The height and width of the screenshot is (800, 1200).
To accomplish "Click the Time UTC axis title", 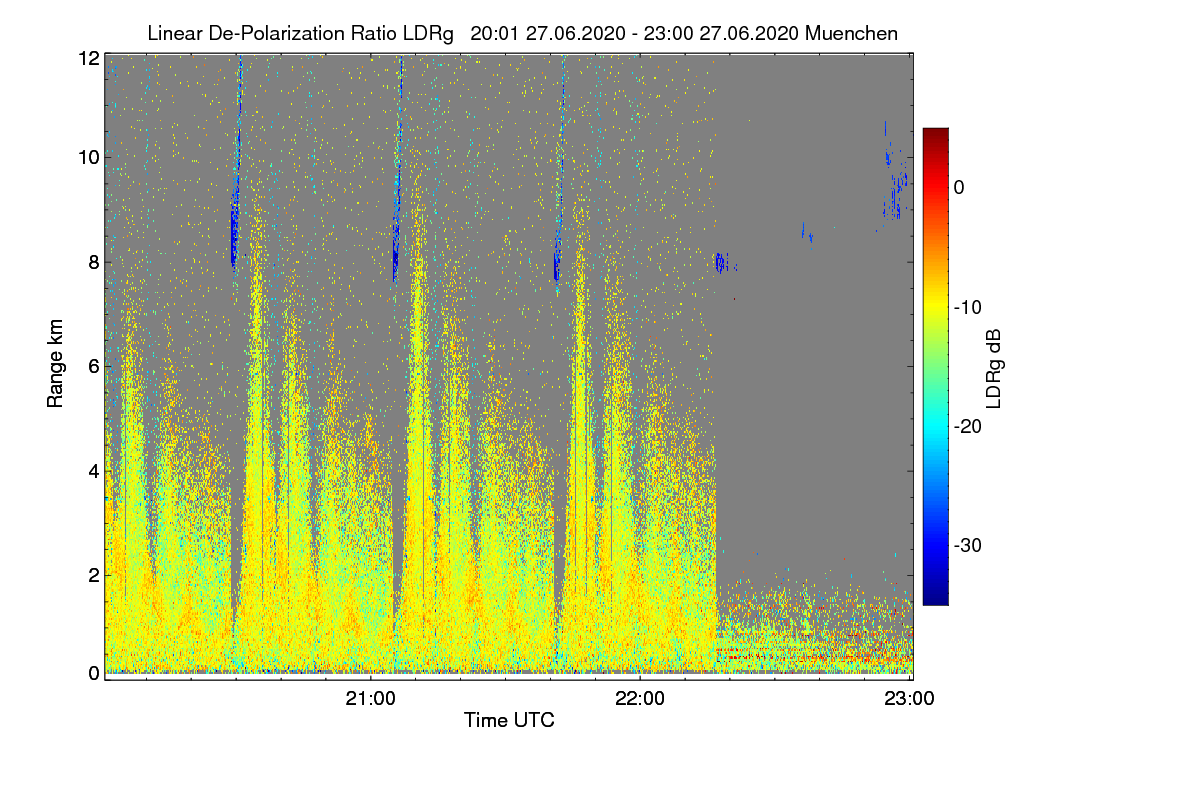I will [509, 720].
